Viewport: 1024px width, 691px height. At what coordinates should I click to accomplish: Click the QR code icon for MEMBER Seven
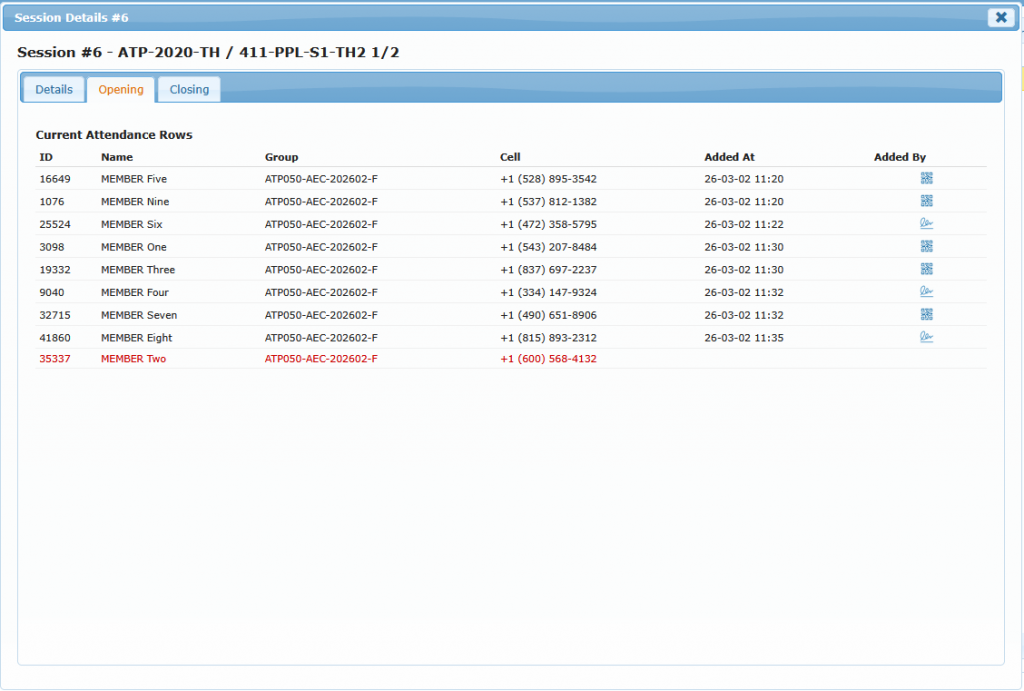pyautogui.click(x=926, y=315)
